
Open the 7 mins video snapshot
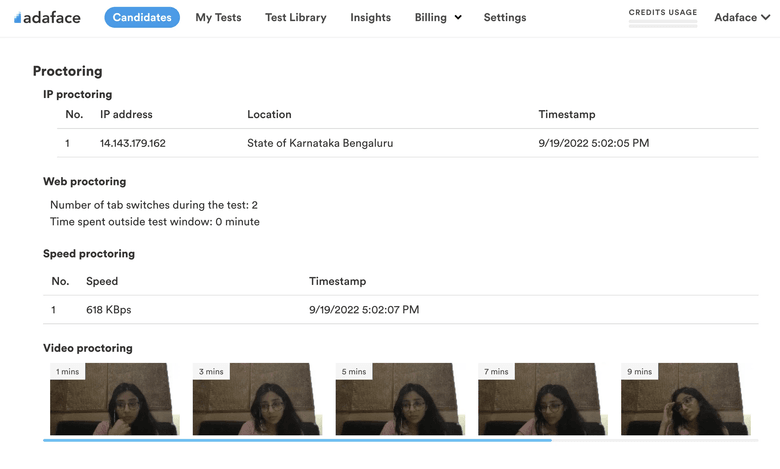[543, 399]
